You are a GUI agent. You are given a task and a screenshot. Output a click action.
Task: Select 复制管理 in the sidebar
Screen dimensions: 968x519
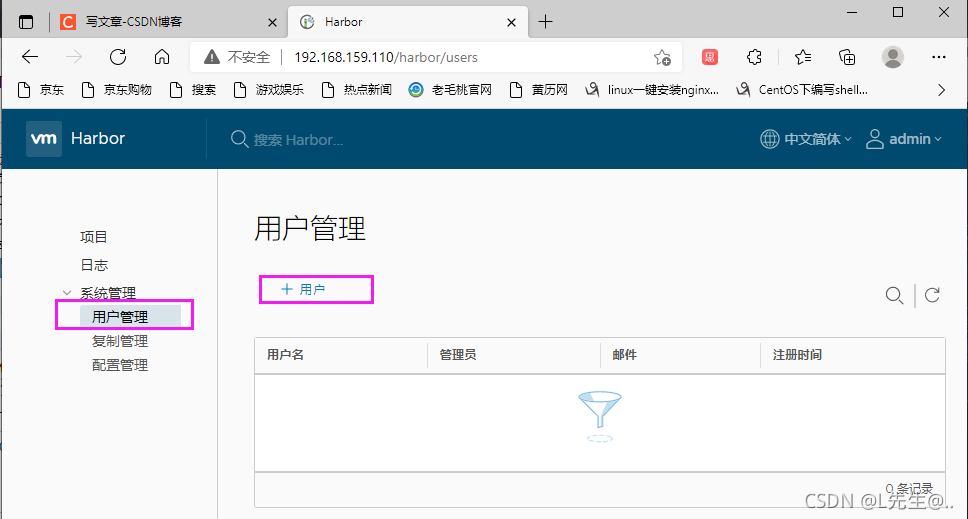click(120, 341)
